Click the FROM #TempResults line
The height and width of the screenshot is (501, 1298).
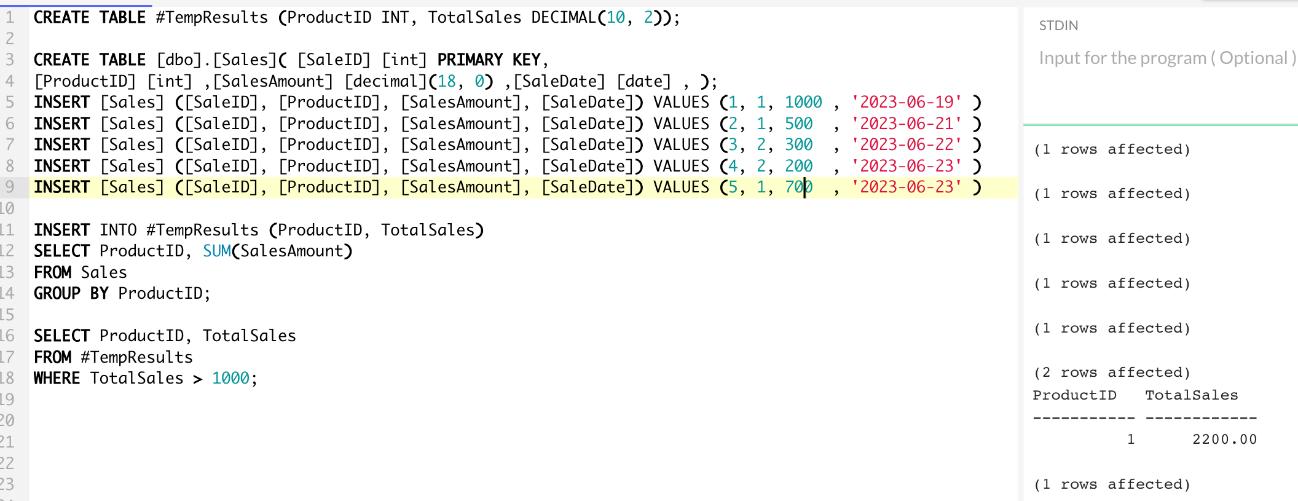113,357
